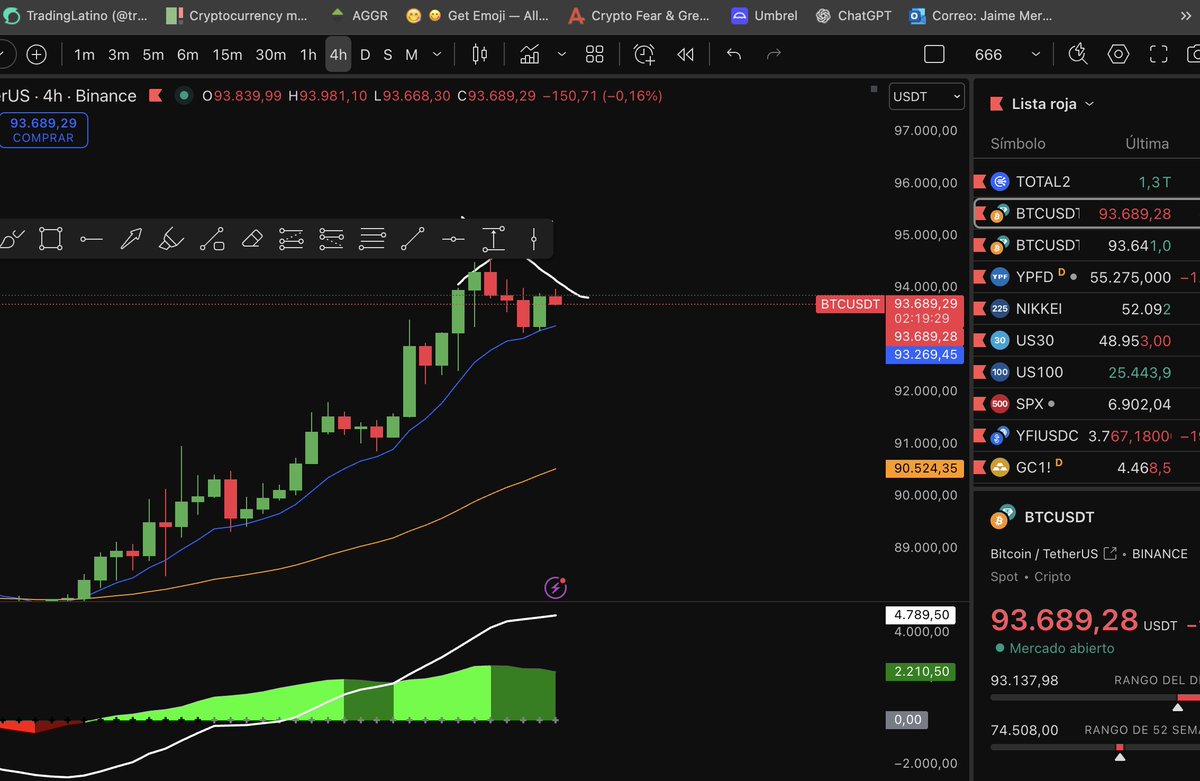Open quick search lightning magnifier icon

pos(1078,55)
